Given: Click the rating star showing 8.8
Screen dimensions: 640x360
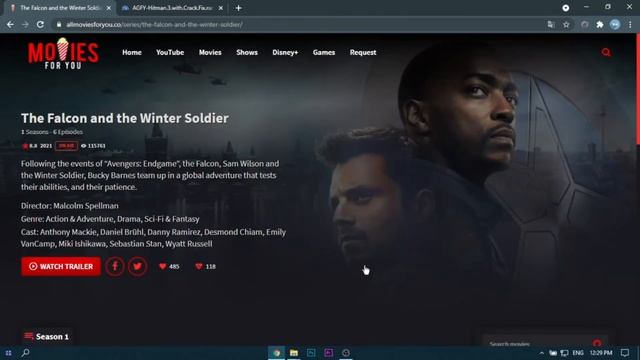Looking at the screenshot, I should tap(25, 146).
